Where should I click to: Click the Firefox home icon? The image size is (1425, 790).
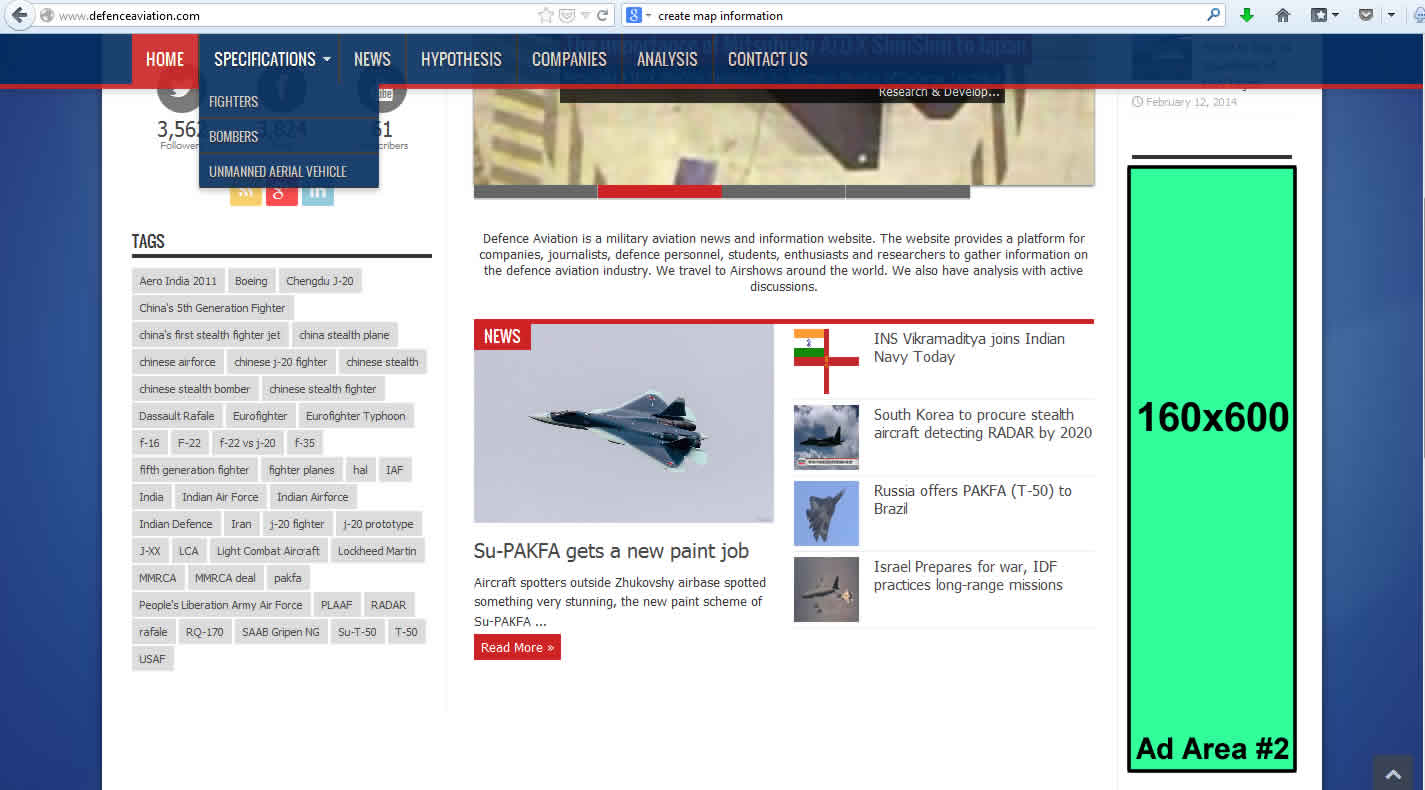click(1282, 15)
